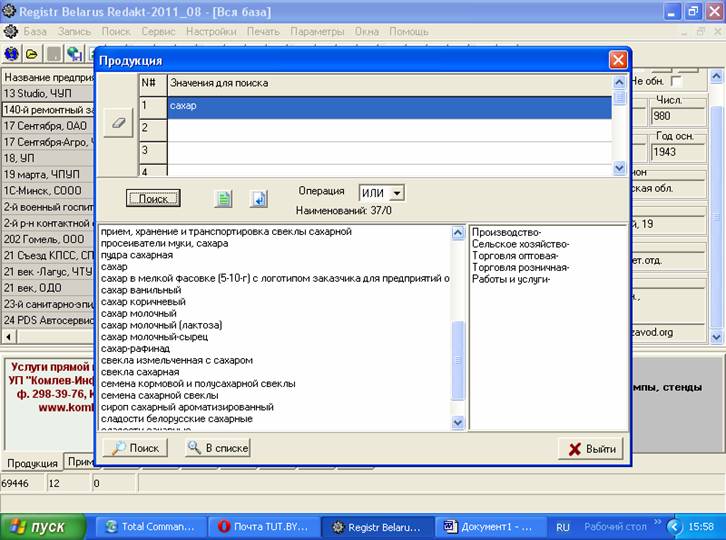Open the Настройки menu
Image resolution: width=726 pixels, height=540 pixels.
pos(211,31)
